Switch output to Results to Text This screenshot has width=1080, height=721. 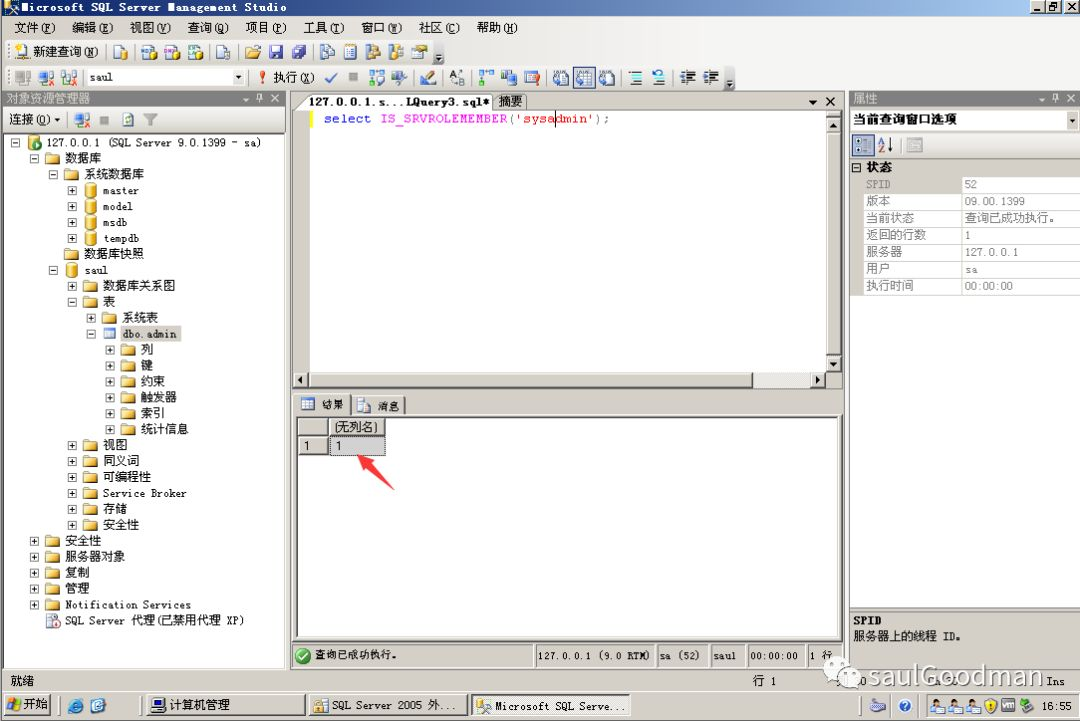561,78
